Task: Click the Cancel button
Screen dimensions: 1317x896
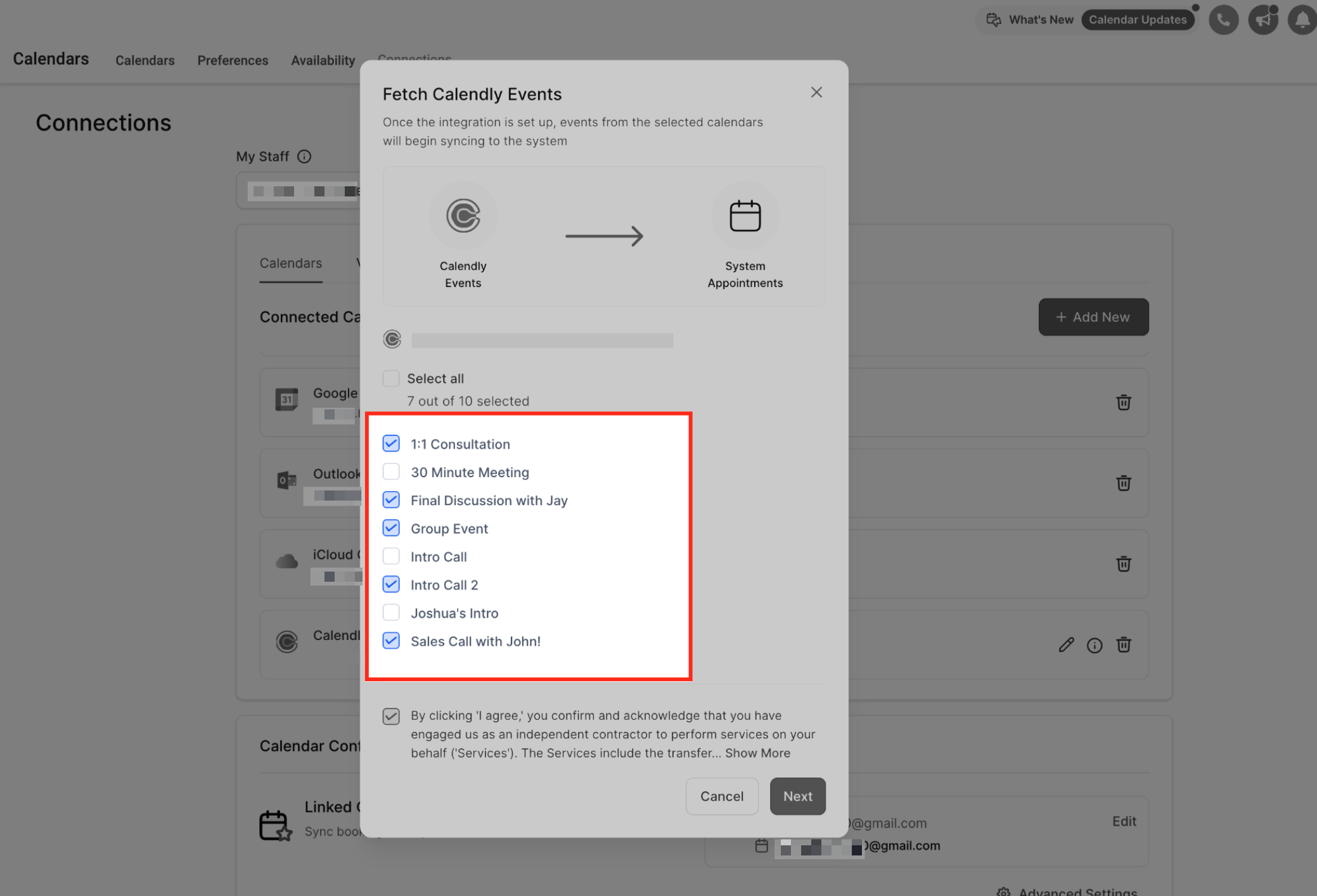Action: [x=721, y=796]
